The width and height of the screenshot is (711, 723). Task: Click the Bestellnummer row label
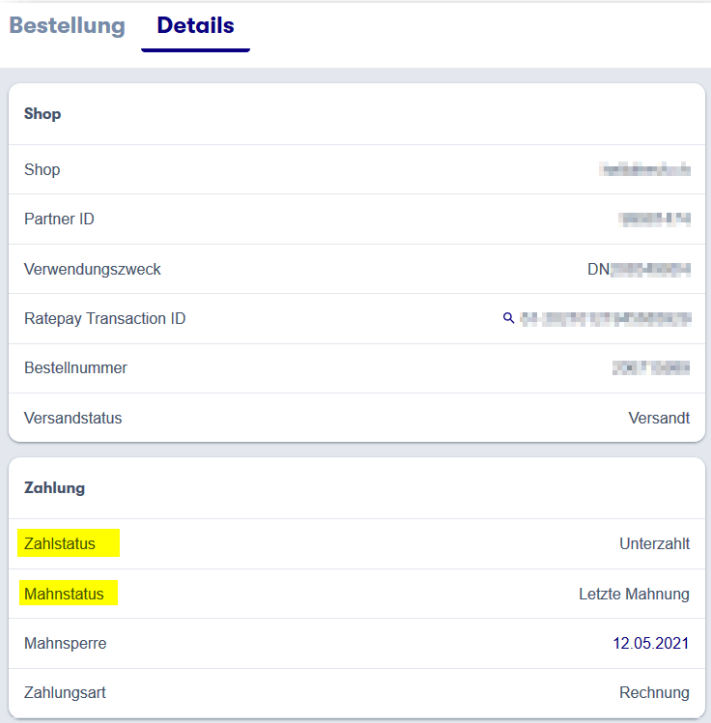tap(75, 368)
